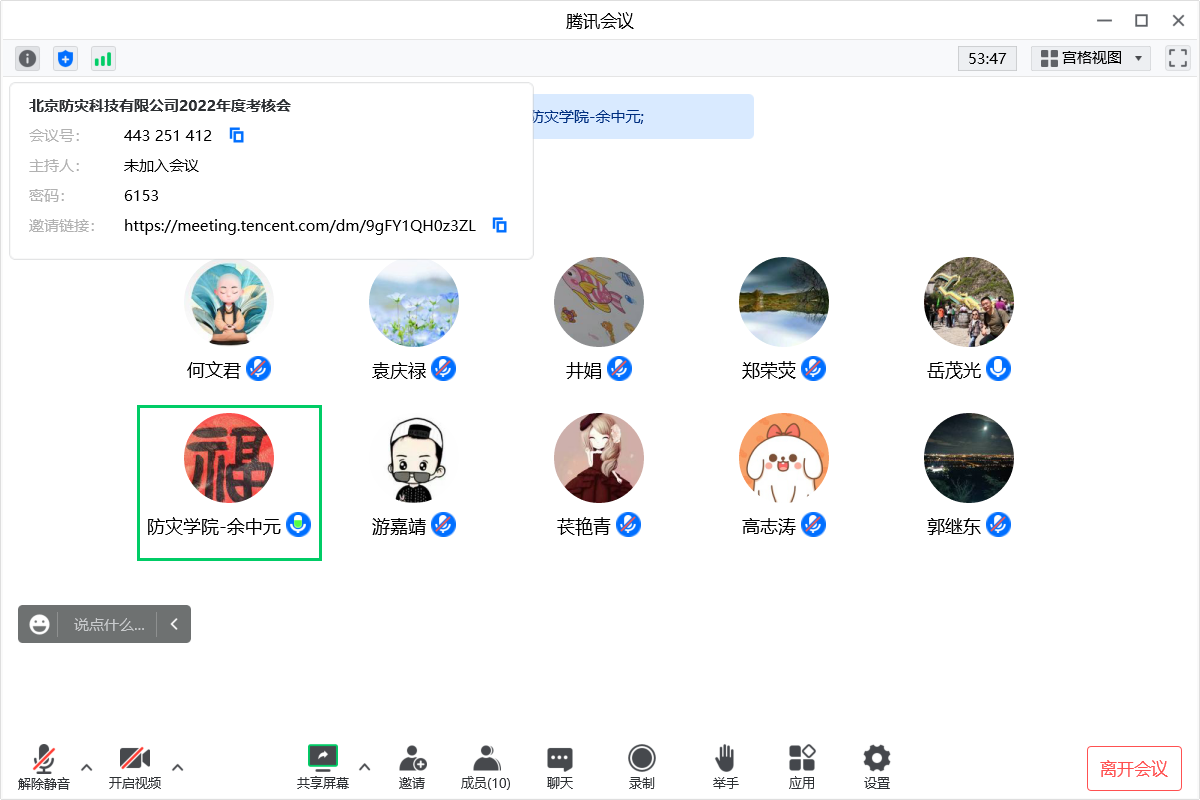Click 井娟's muted microphone icon
This screenshot has width=1200, height=800.
620,369
